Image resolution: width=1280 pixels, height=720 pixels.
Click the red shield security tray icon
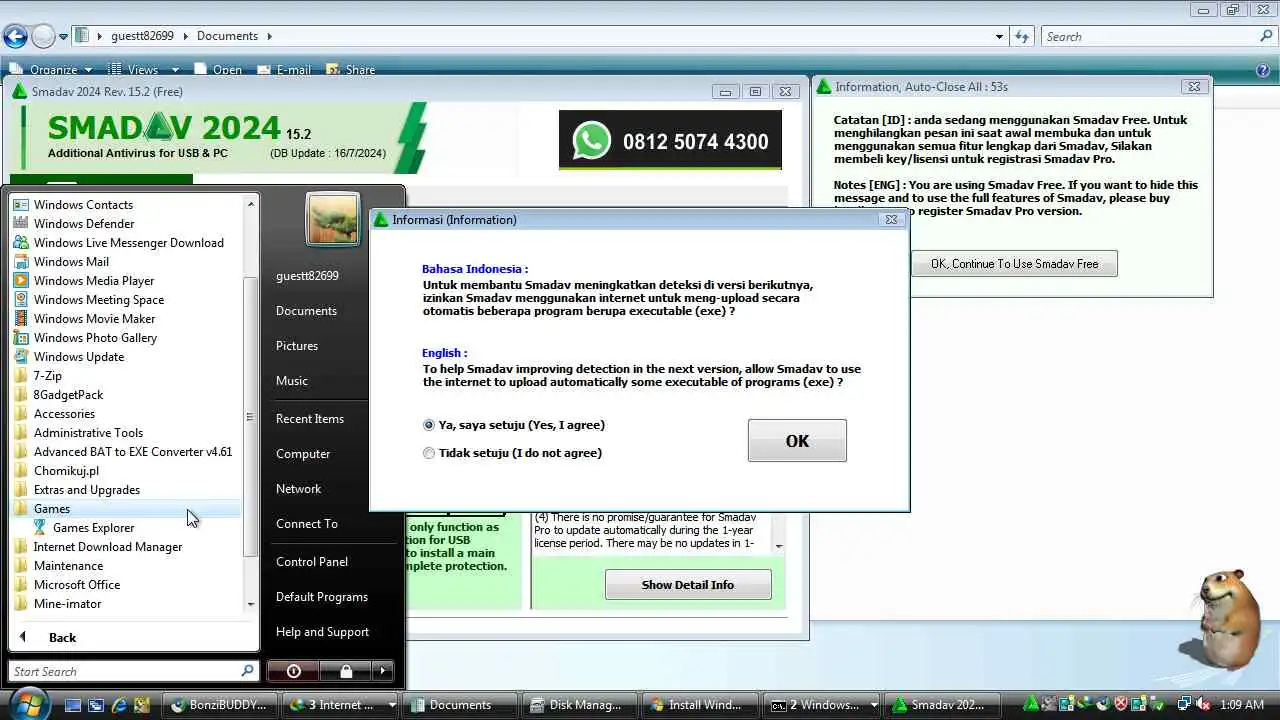coord(1121,704)
